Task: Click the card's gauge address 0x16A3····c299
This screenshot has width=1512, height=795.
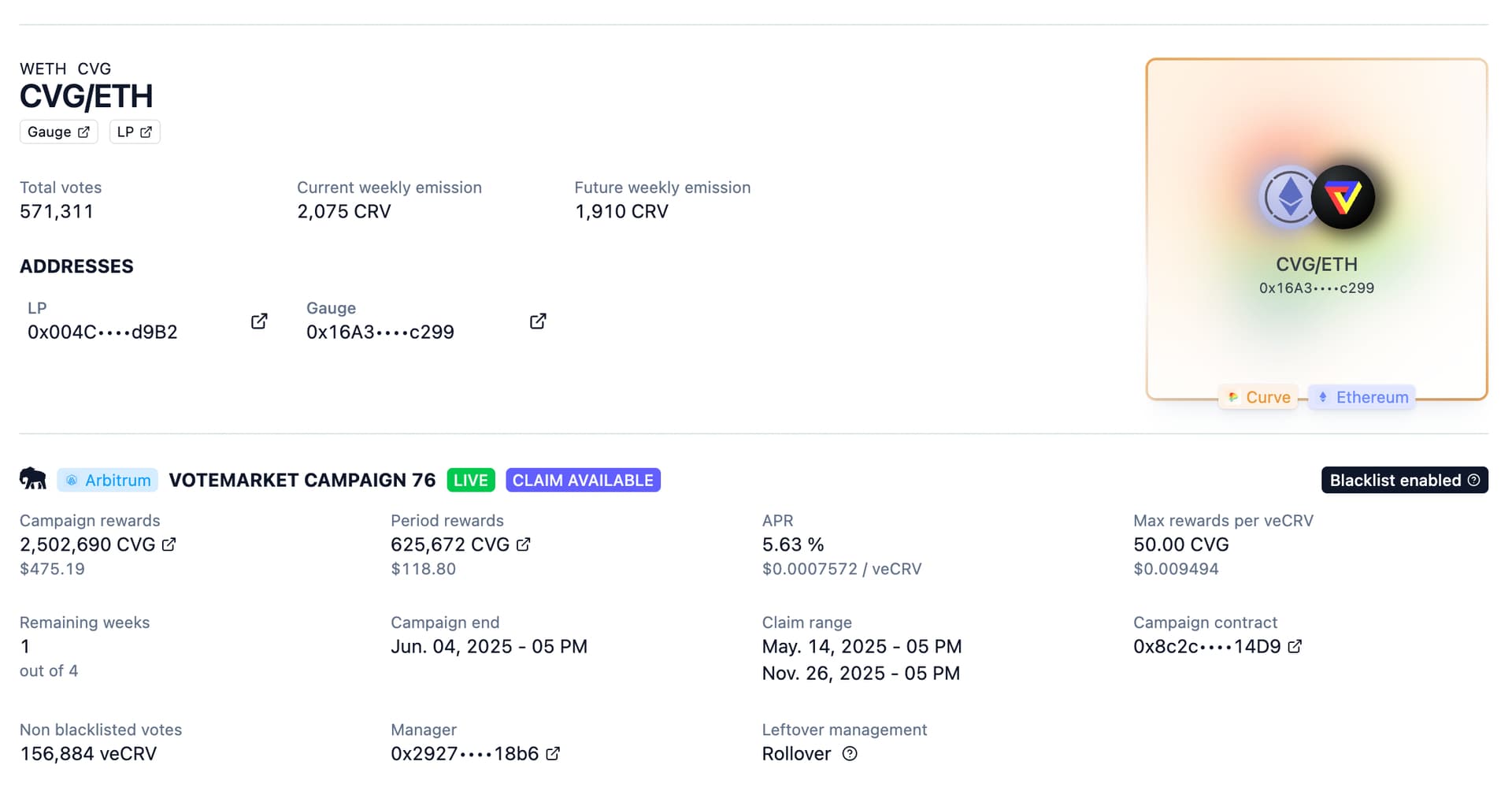Action: [x=1316, y=288]
